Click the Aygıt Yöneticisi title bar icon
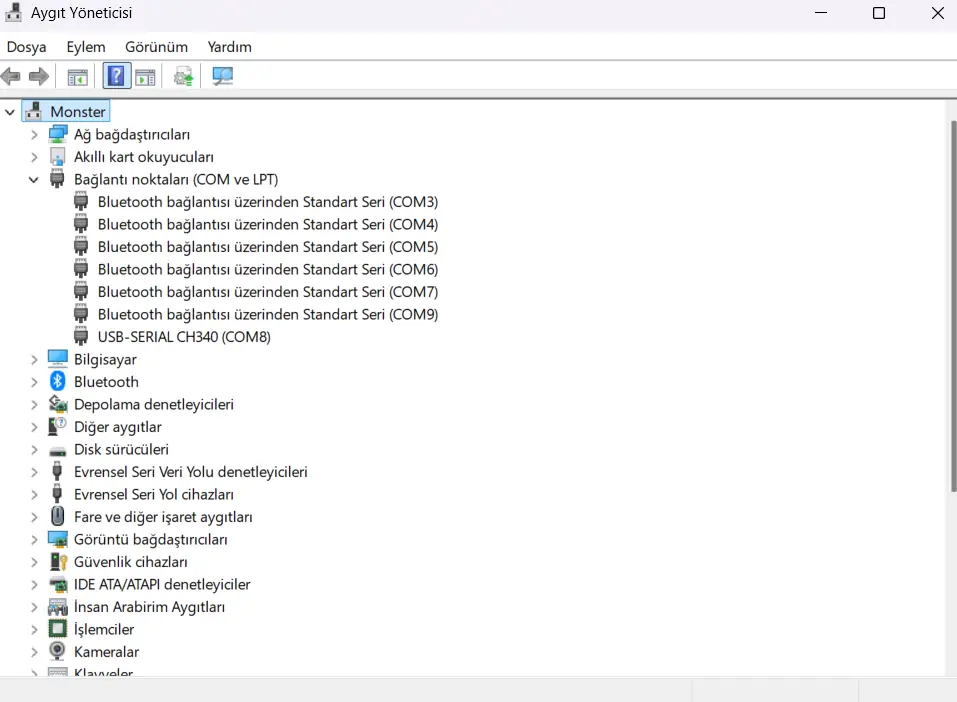 tap(13, 12)
